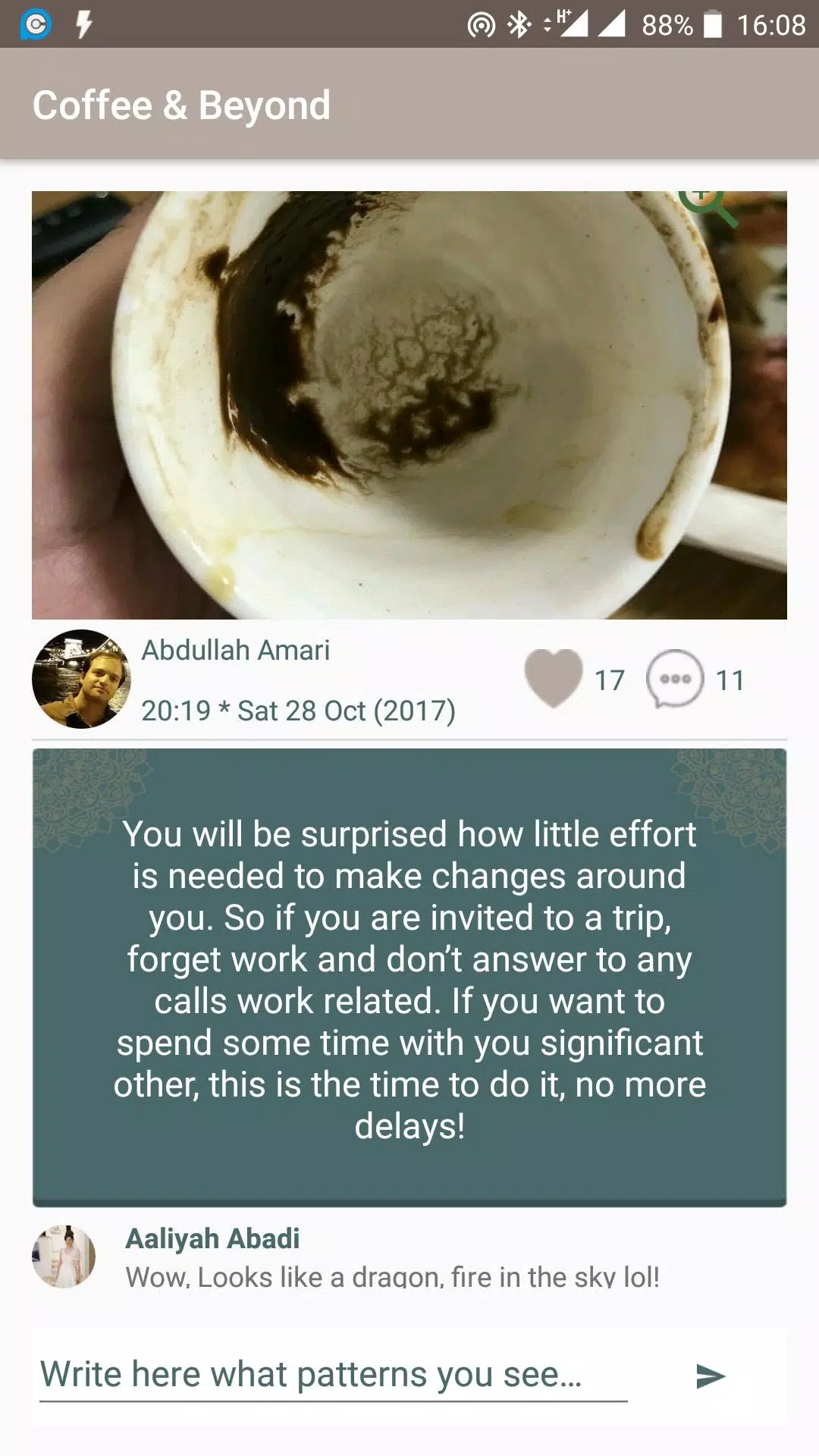The width and height of the screenshot is (819, 1456).
Task: Tap the send arrow icon
Action: (711, 1376)
